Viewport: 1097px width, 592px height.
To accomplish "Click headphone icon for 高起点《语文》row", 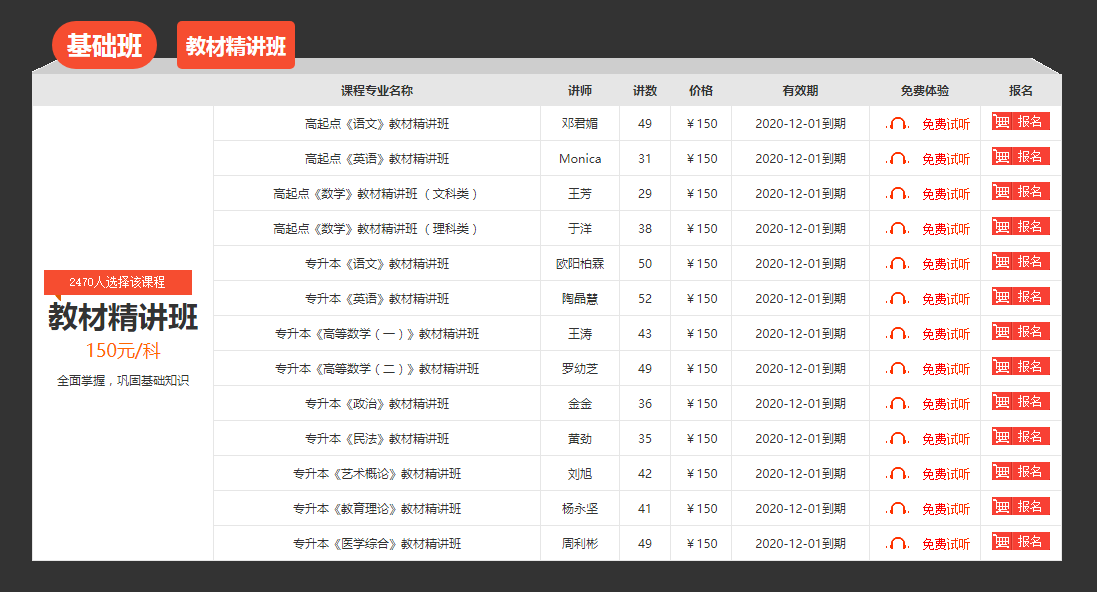I will (897, 124).
